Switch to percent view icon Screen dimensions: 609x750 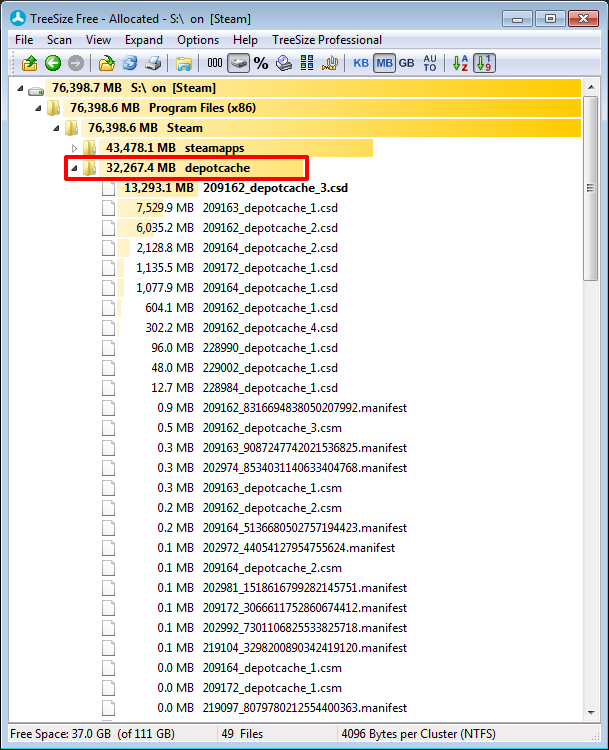pyautogui.click(x=261, y=63)
